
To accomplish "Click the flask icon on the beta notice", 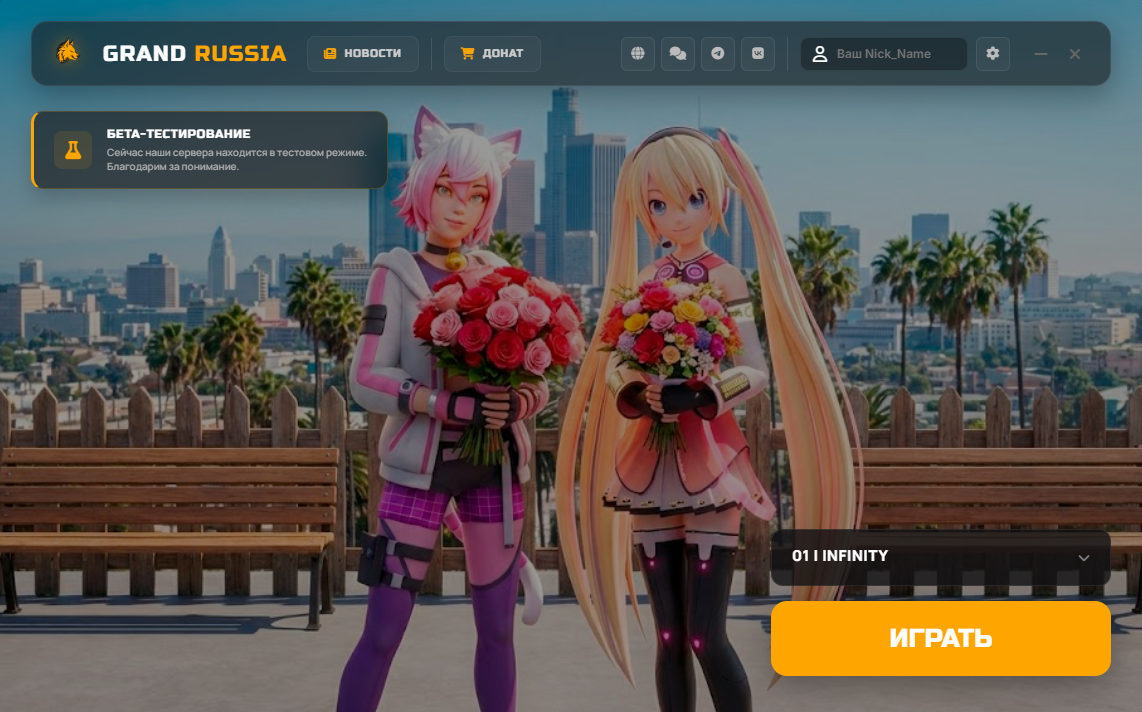I will coord(73,150).
